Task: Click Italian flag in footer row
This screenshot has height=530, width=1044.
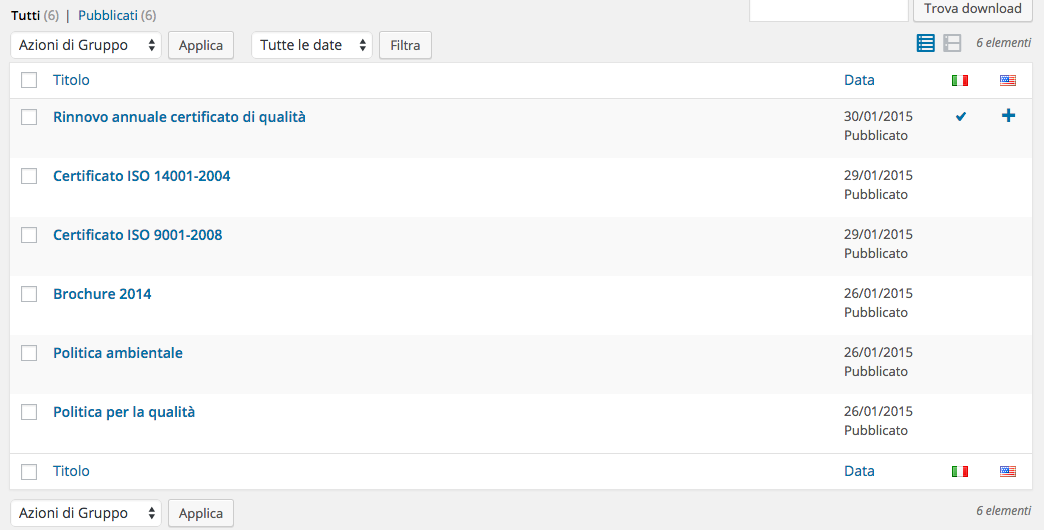Action: (959, 471)
